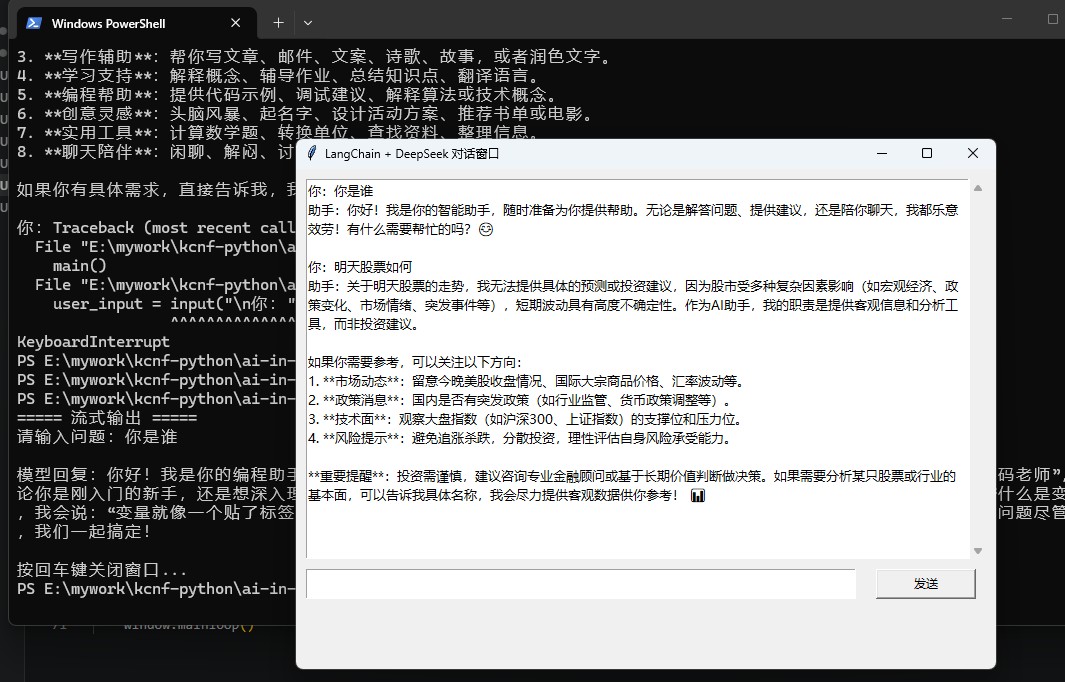The height and width of the screenshot is (682, 1065).
Task: Maximize the LangChain + DeepSeek dialog
Action: (926, 154)
